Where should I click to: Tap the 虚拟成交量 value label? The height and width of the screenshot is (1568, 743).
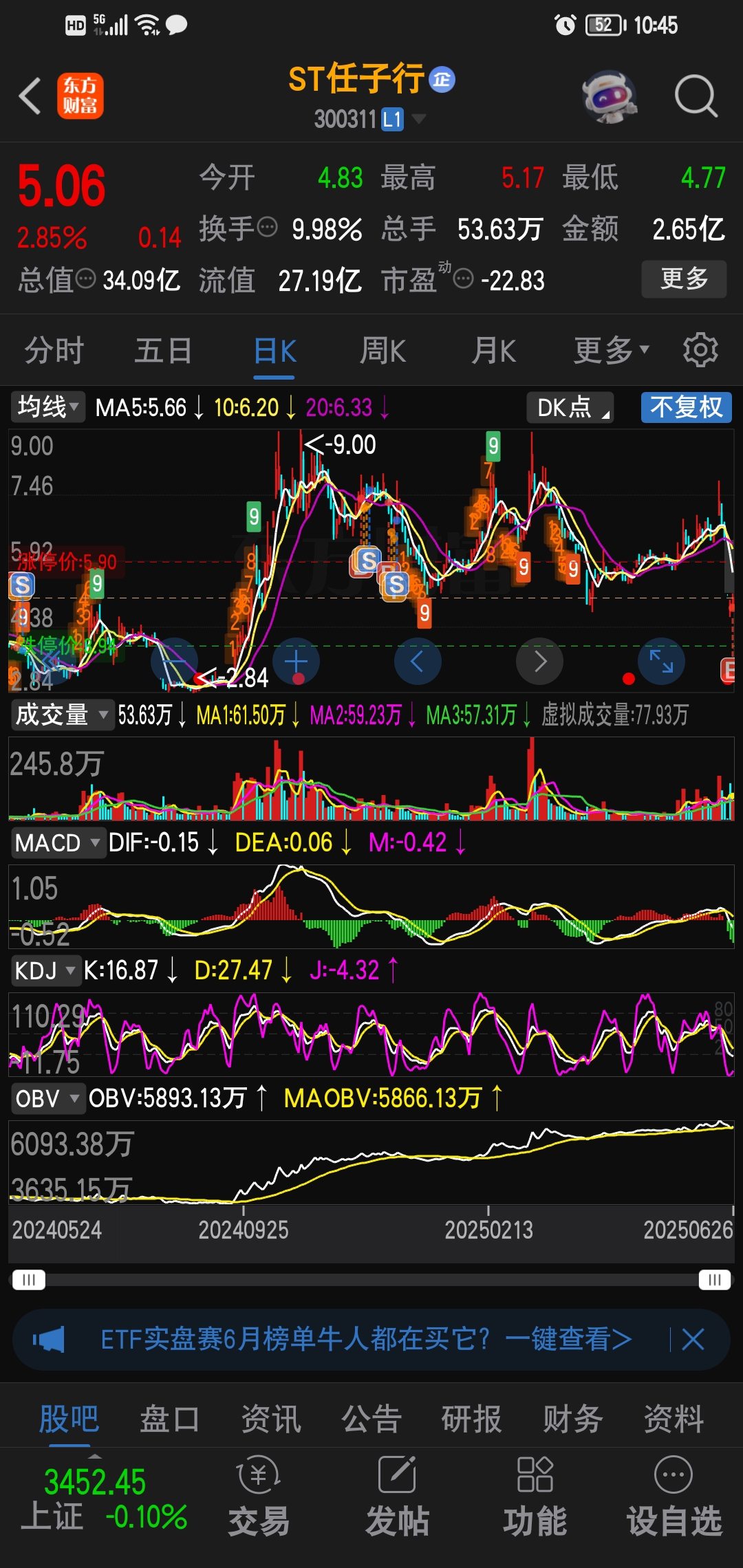click(x=614, y=715)
